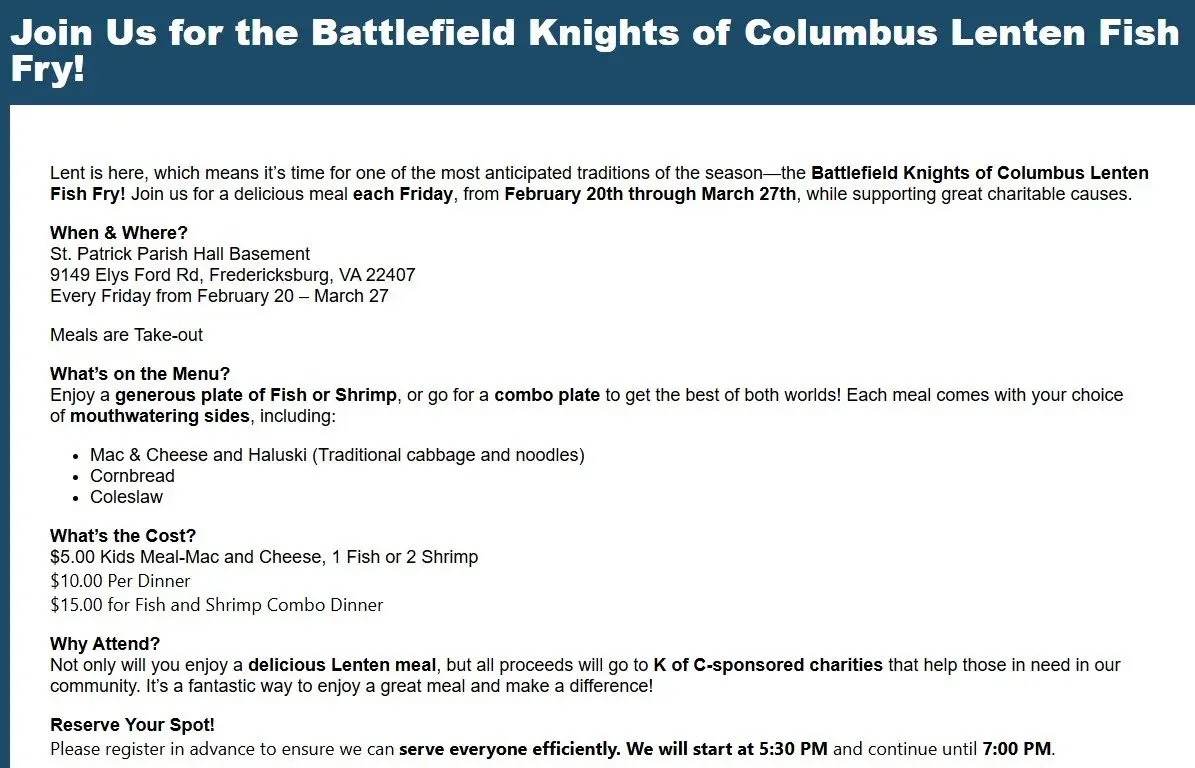Click the St. Patrick Parish Hall Basement line
The image size is (1195, 768).
pyautogui.click(x=180, y=254)
